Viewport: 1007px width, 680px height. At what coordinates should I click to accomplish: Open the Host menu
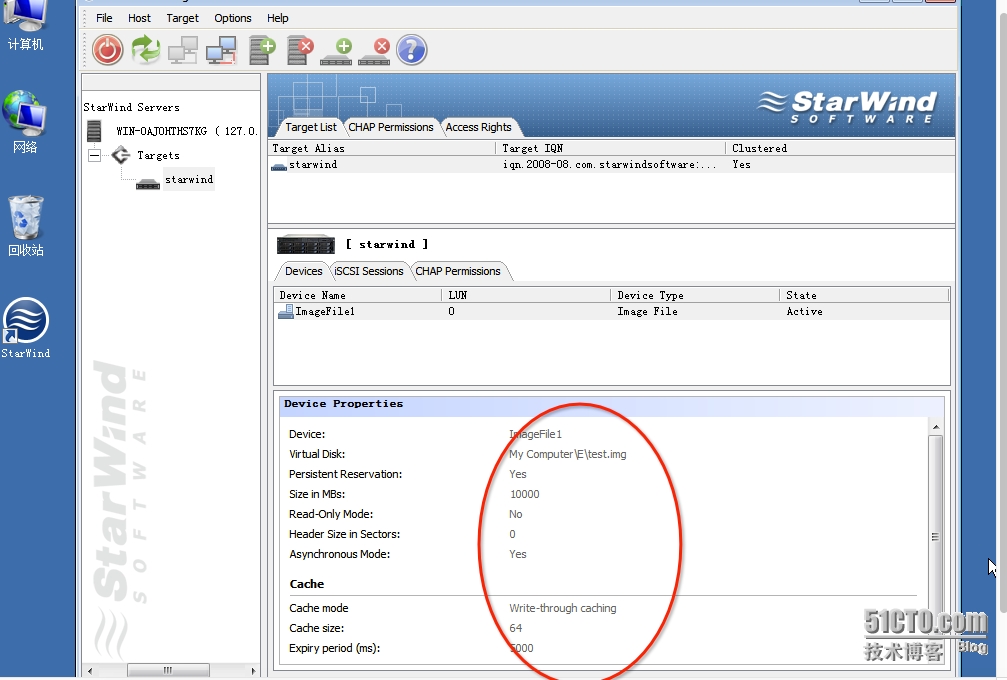pyautogui.click(x=139, y=18)
